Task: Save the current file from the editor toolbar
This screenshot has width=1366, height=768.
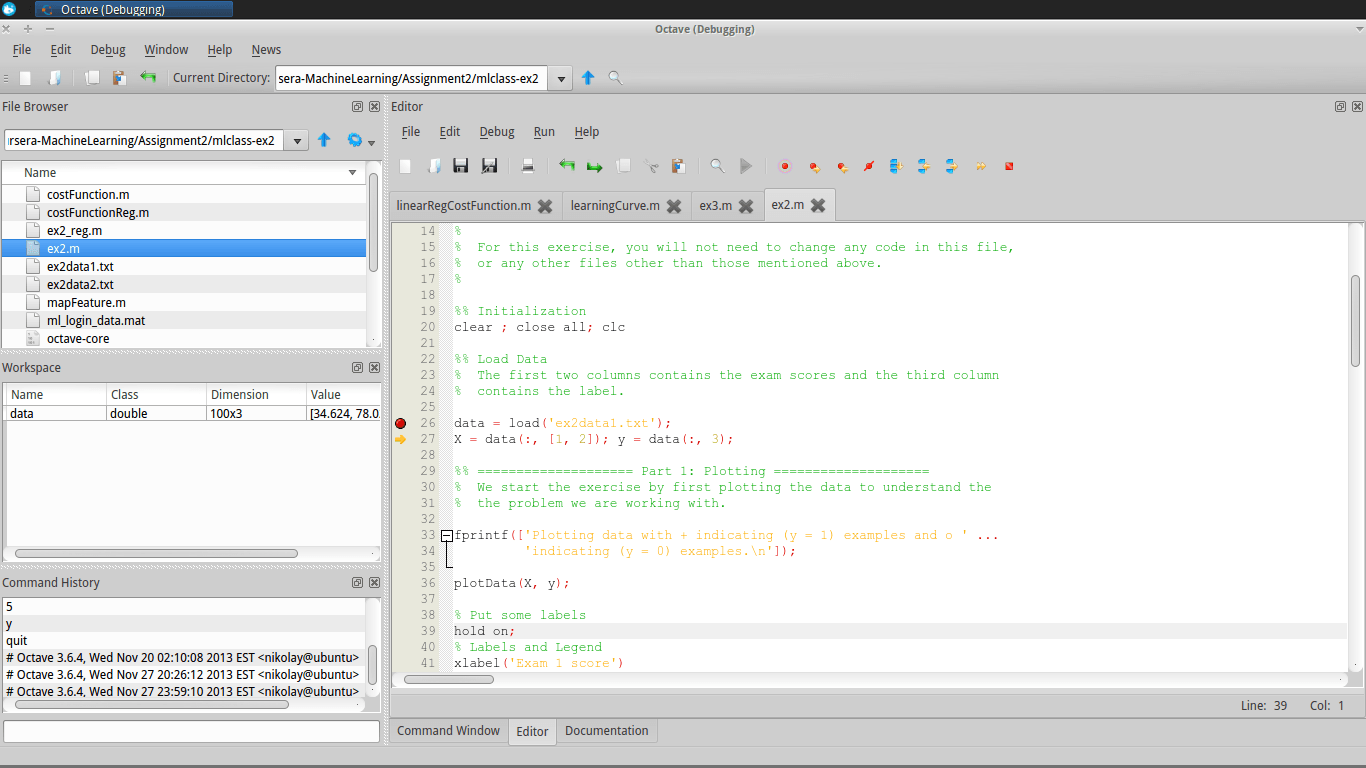Action: [460, 166]
